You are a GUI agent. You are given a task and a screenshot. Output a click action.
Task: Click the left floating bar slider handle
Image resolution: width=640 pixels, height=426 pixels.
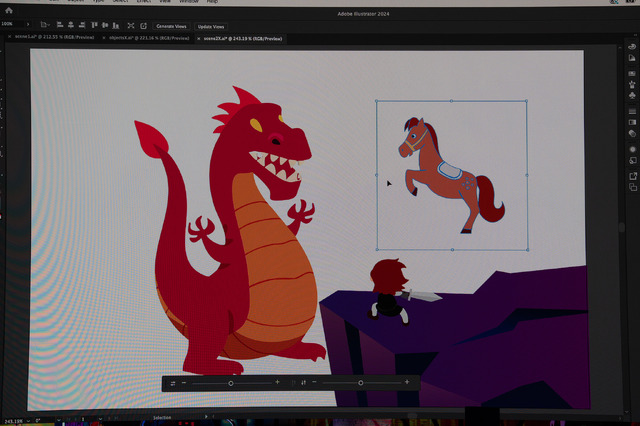(x=231, y=383)
